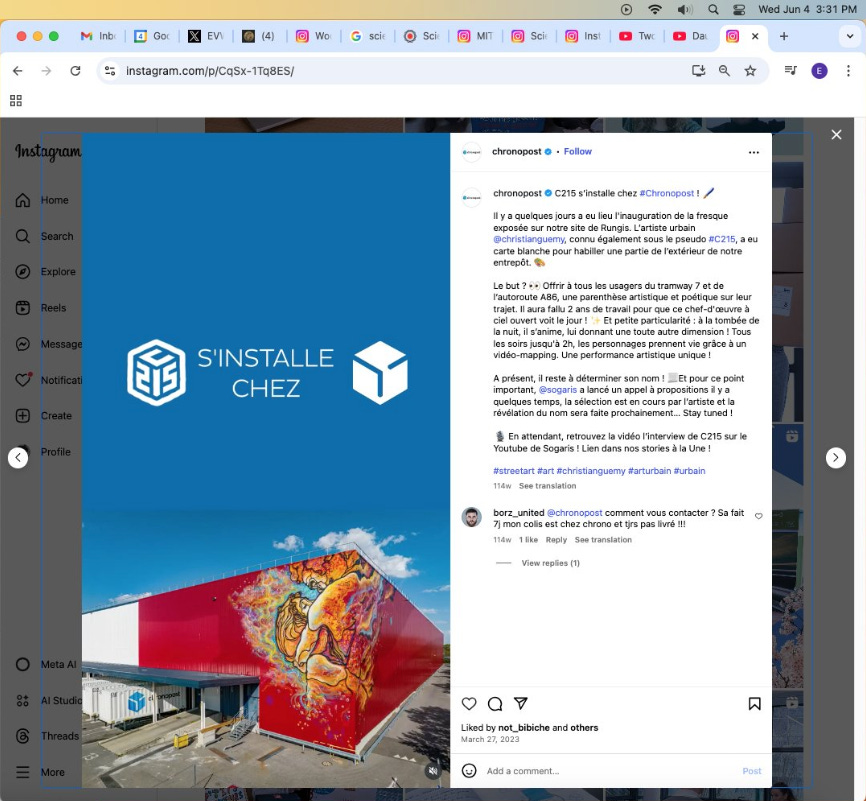Like borz_united's comment heart
This screenshot has height=801, width=866.
pos(758,516)
